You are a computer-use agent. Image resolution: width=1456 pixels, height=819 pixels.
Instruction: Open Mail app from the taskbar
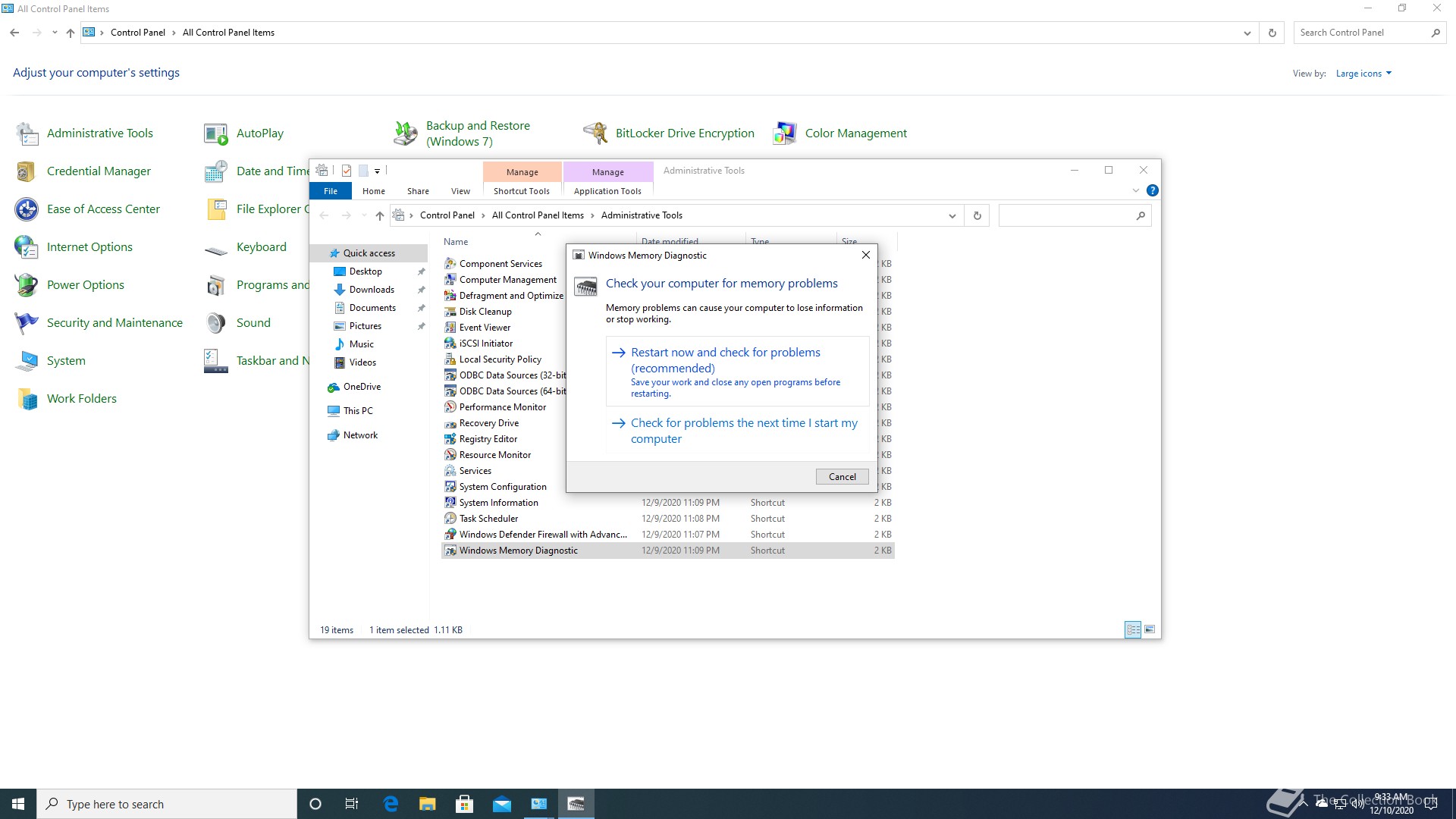pos(501,804)
